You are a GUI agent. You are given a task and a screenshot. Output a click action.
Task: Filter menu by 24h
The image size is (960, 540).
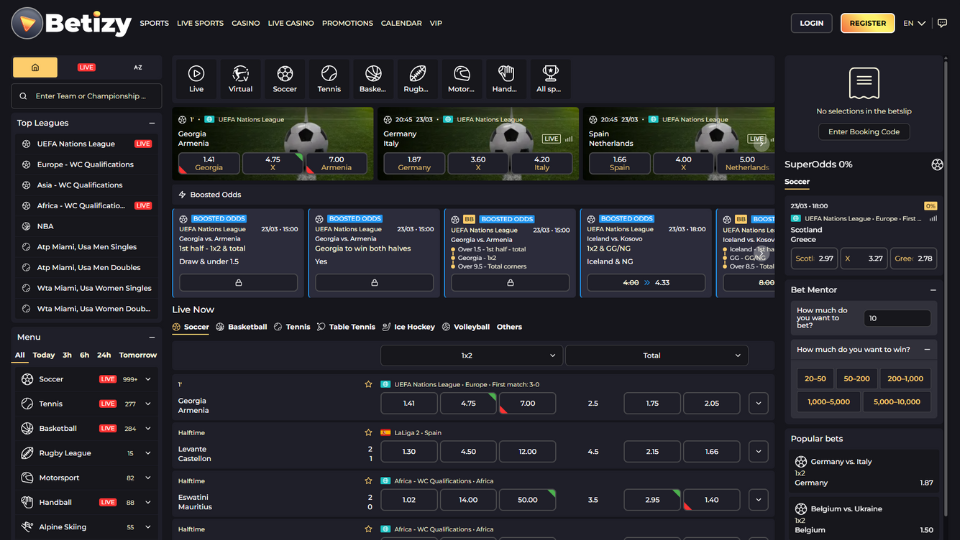[x=104, y=355]
